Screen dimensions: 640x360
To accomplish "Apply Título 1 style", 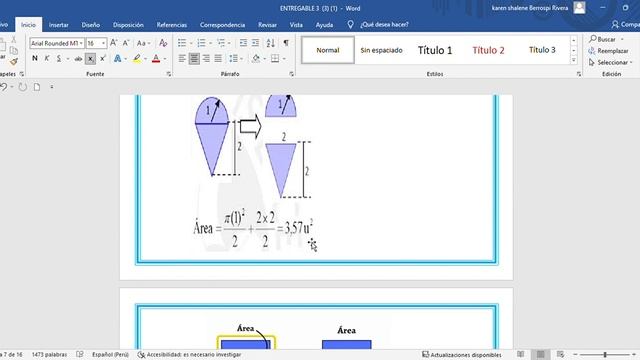I will click(435, 50).
